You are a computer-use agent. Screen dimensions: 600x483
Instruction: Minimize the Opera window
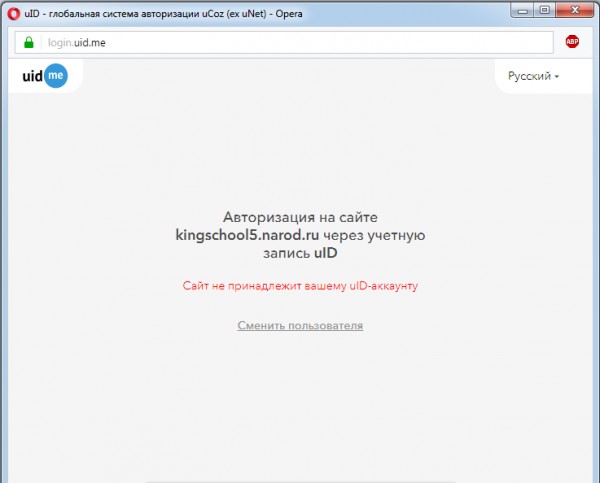522,10
